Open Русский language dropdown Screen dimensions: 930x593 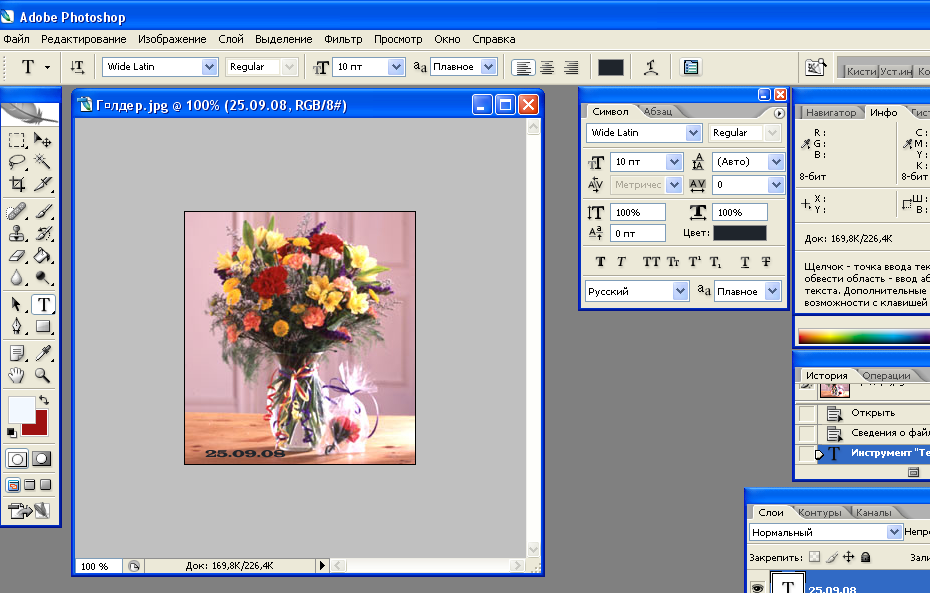680,291
